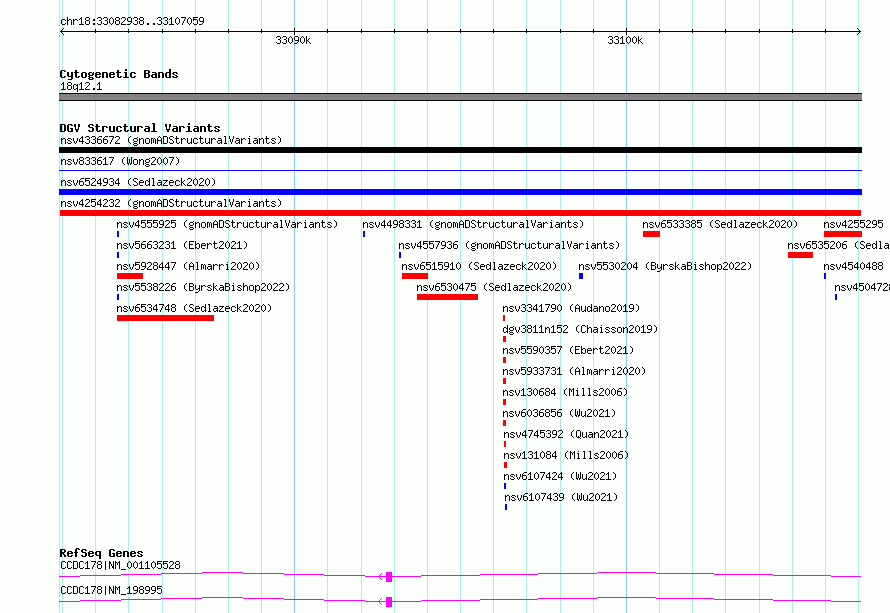Click the nsv6036856 (Wu2021) label

(560, 413)
